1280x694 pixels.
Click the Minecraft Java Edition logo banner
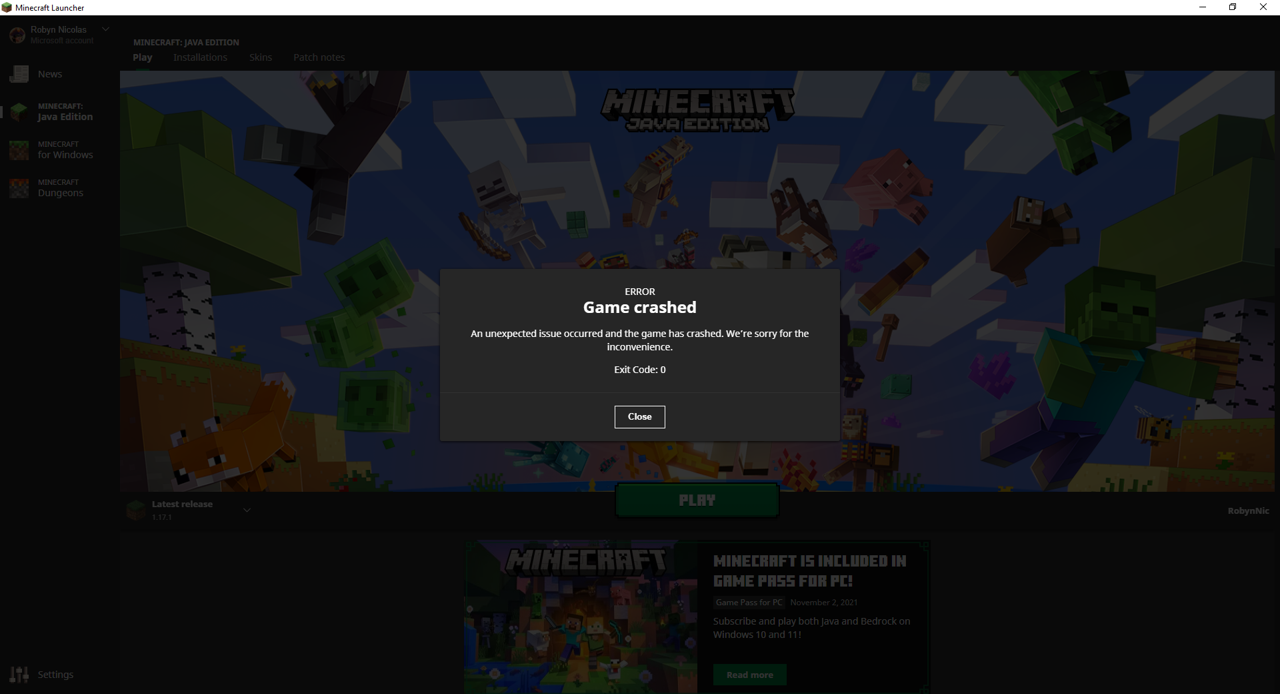[x=697, y=110]
